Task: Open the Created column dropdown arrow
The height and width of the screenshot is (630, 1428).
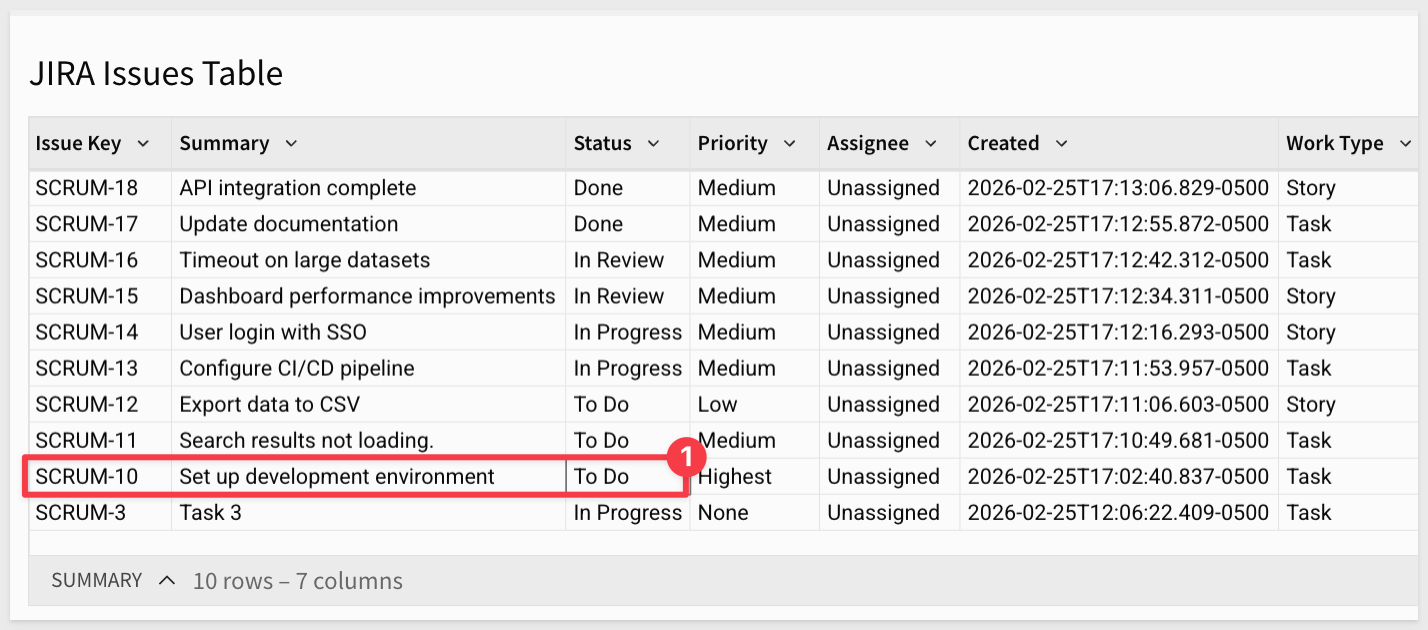Action: [1062, 144]
